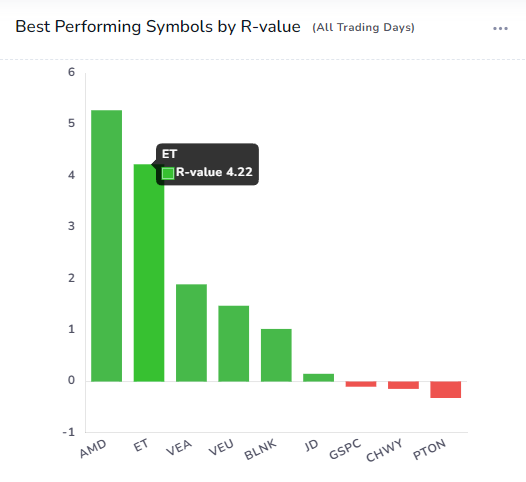Click the small JD bar
526x482 pixels.
(x=318, y=377)
